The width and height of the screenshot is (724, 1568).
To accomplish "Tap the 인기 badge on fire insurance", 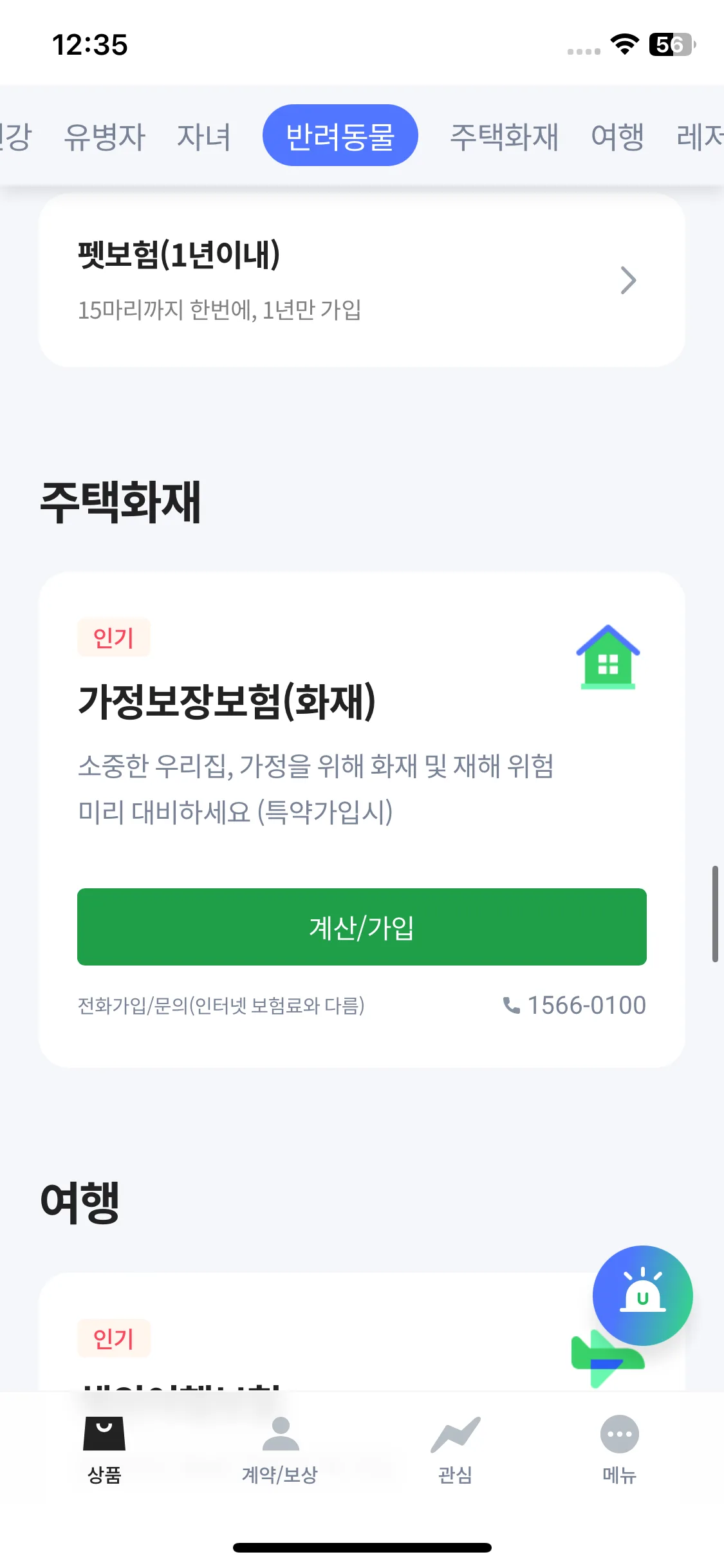I will point(113,637).
